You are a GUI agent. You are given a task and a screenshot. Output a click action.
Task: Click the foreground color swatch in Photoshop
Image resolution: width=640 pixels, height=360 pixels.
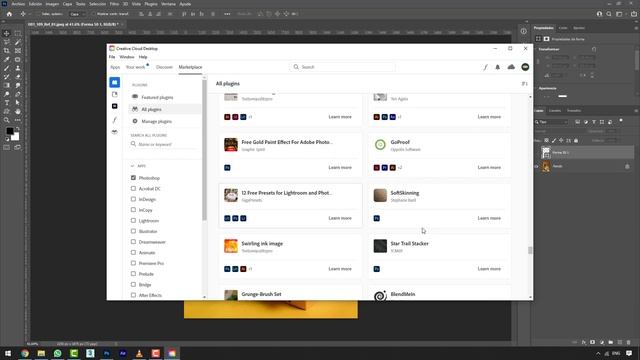point(10,131)
